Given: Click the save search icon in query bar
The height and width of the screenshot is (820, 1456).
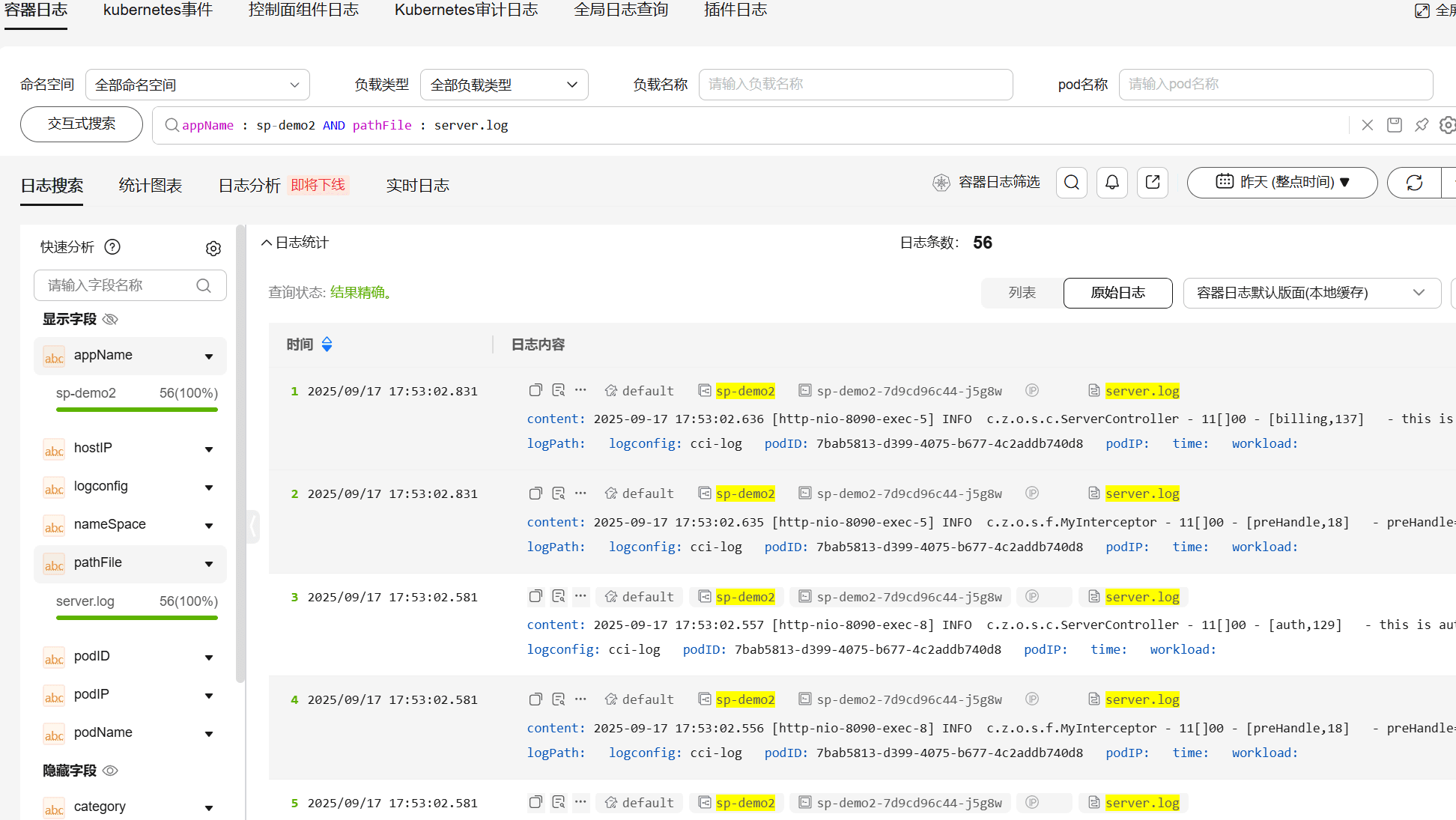Looking at the screenshot, I should (x=1395, y=125).
